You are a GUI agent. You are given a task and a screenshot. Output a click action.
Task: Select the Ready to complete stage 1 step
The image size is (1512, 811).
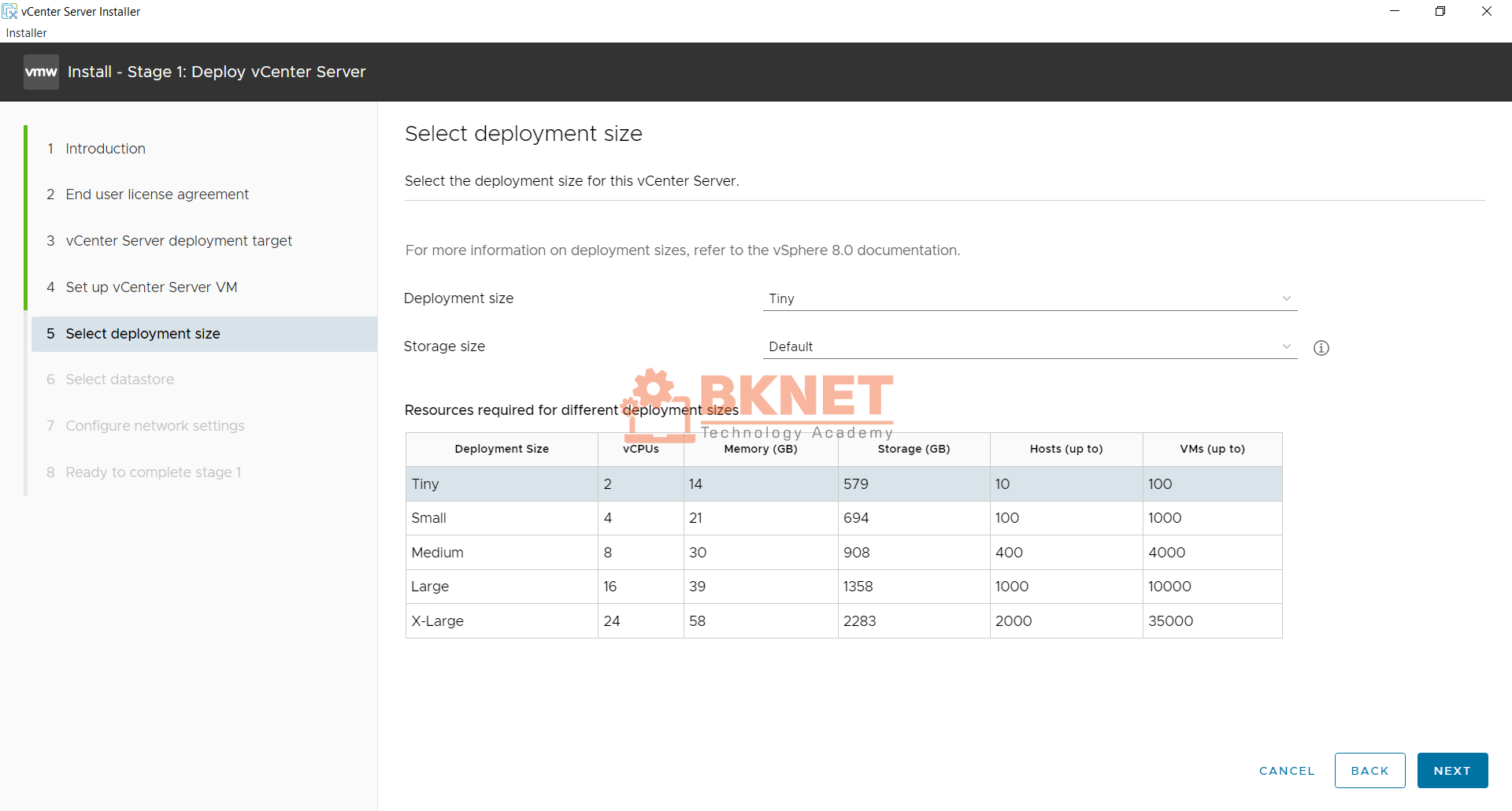point(154,472)
